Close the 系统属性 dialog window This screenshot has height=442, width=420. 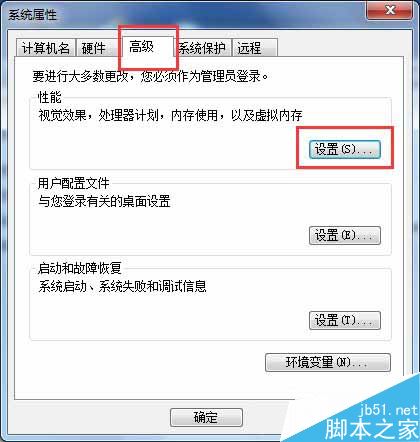click(x=390, y=11)
